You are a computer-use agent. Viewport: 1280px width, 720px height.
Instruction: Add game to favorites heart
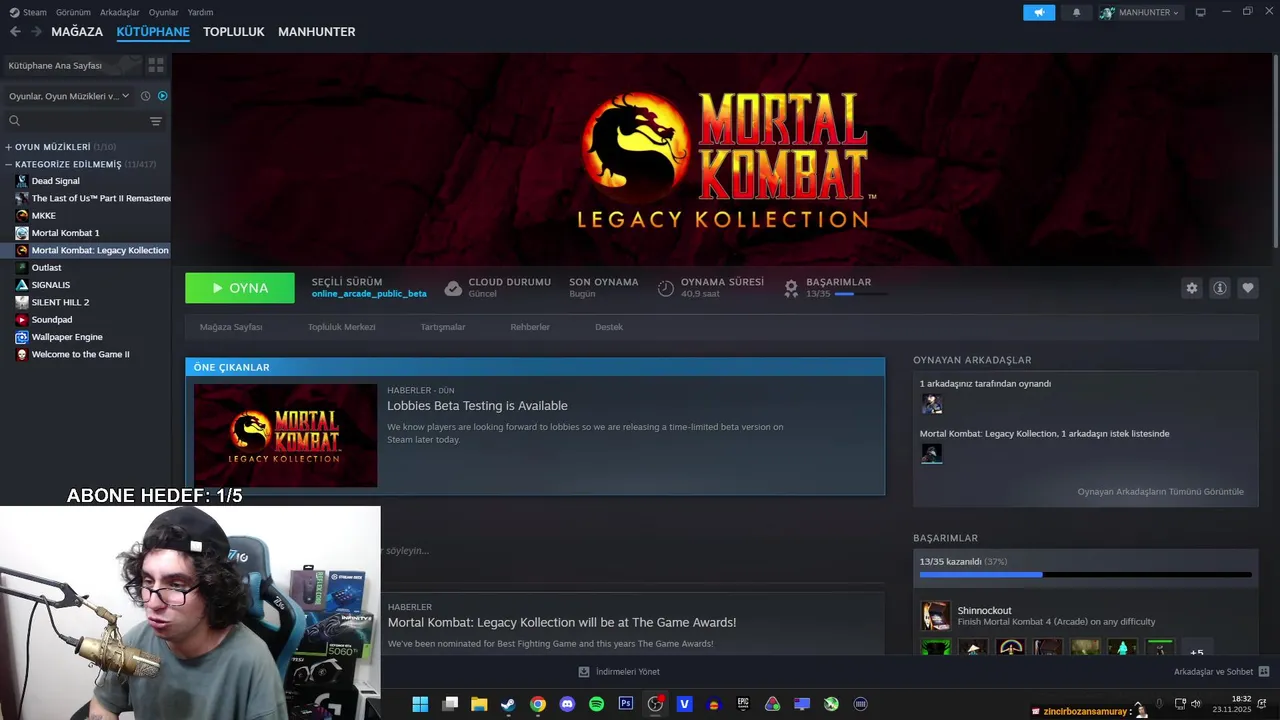point(1247,288)
